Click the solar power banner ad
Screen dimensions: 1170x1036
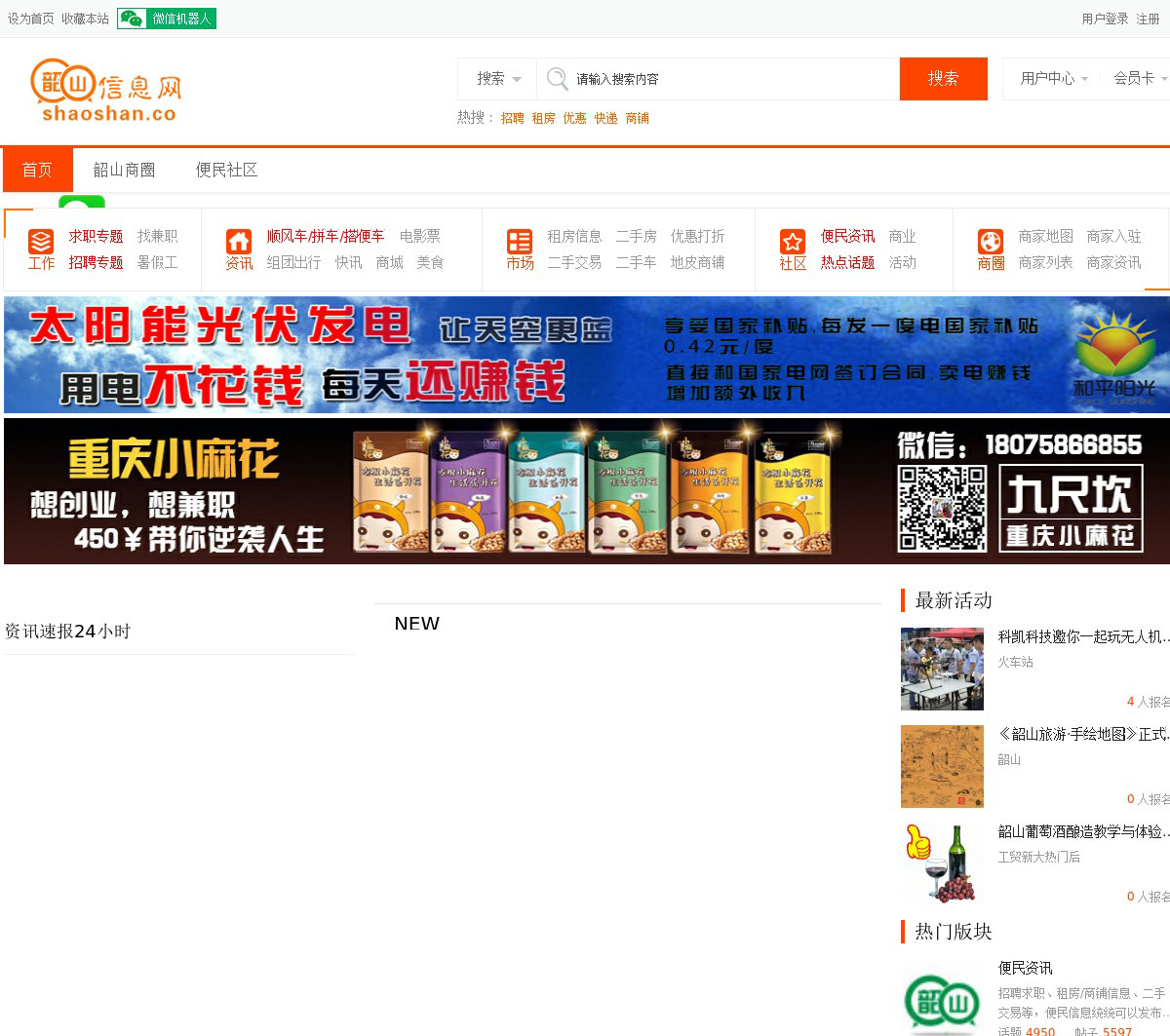[586, 355]
